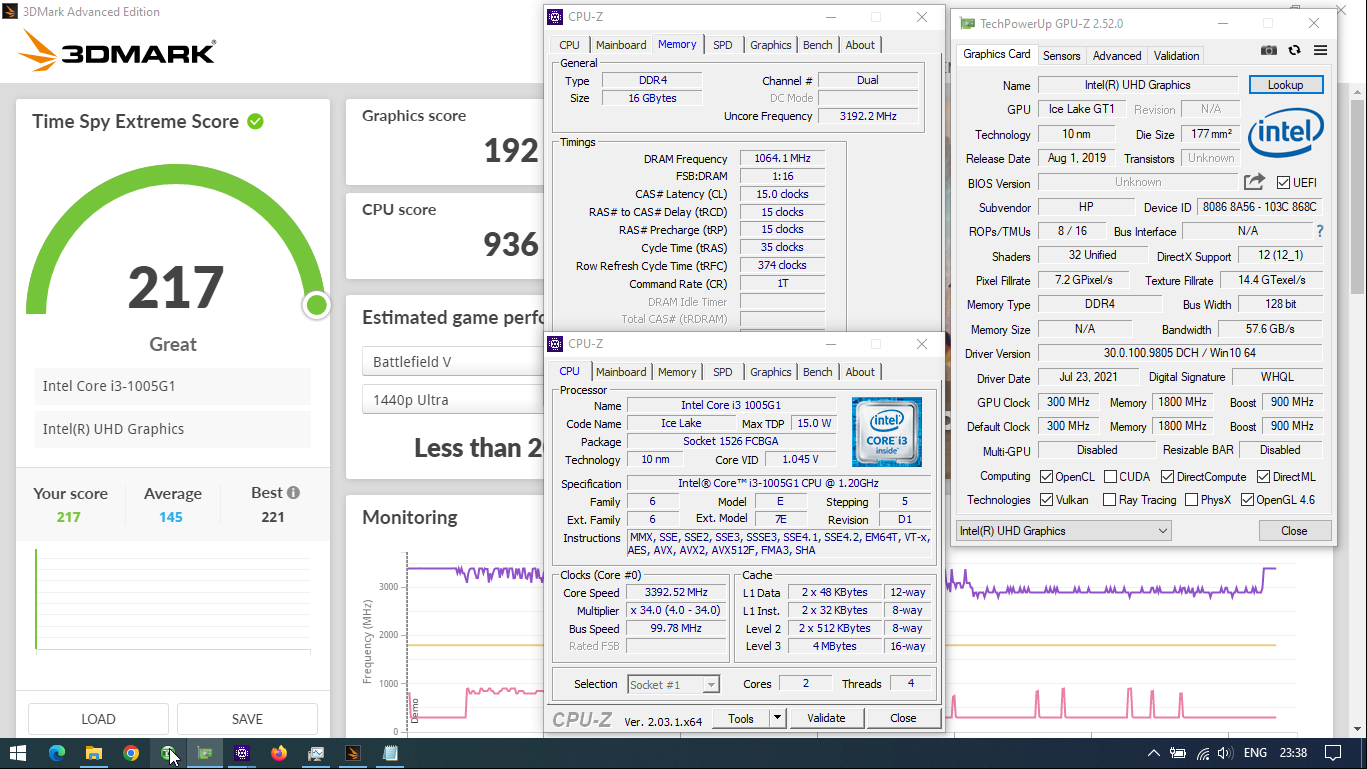The image size is (1367, 769).
Task: Toggle the PhysX checkbox
Action: (x=1191, y=500)
